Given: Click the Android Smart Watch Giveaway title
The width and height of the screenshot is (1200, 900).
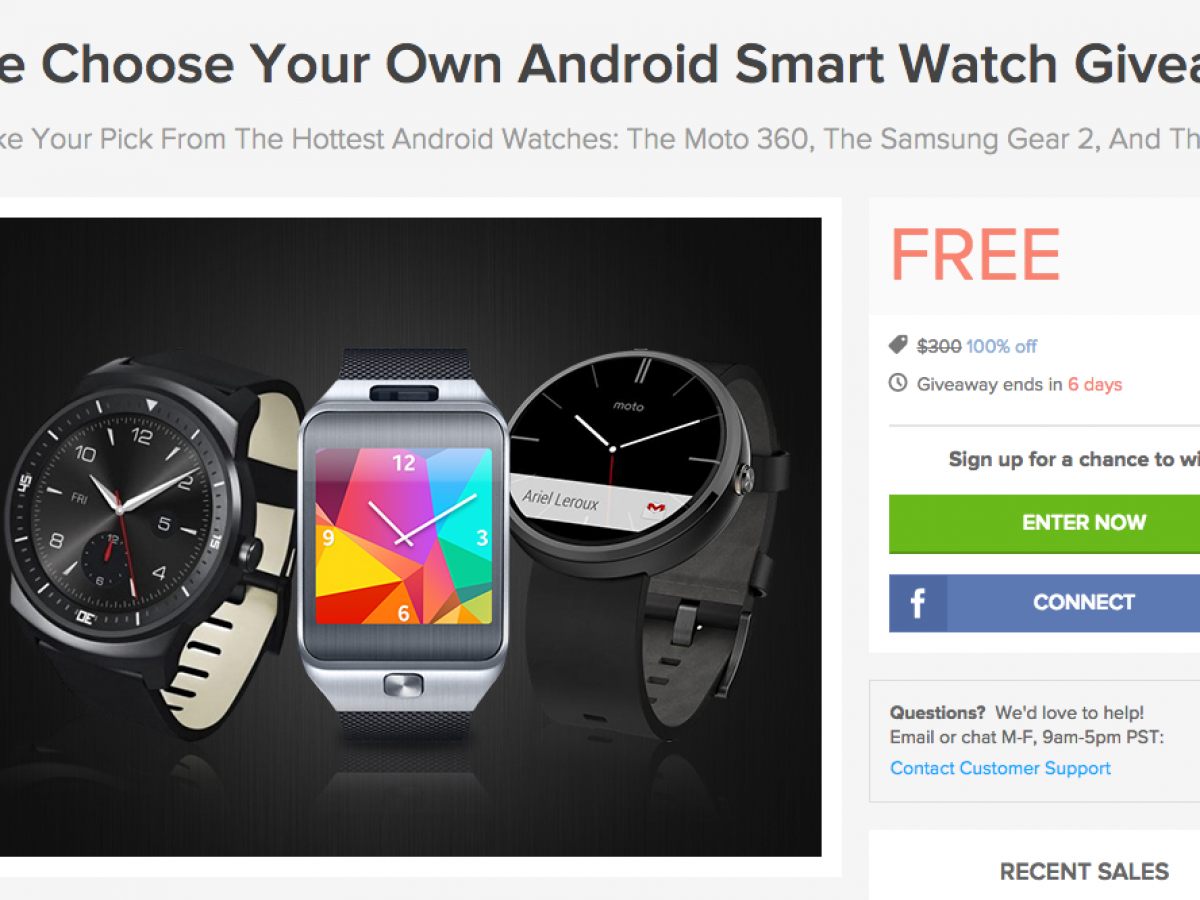Looking at the screenshot, I should pyautogui.click(x=600, y=64).
